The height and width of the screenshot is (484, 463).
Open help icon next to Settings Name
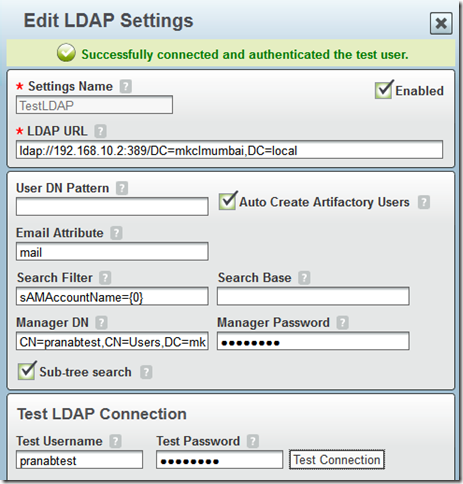point(126,87)
